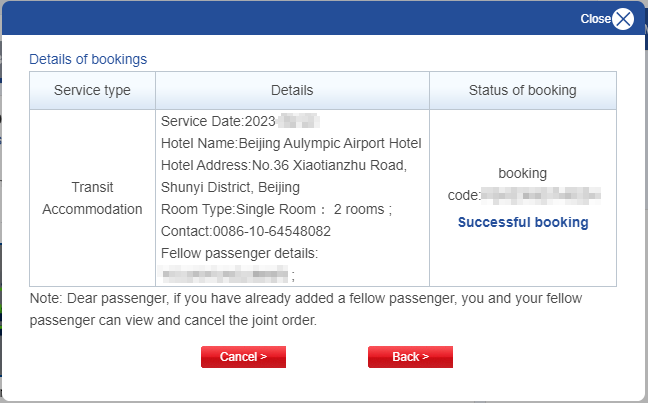Screen dimensions: 648x403
Task: Click the Fellow passenger details label
Action: coord(240,253)
